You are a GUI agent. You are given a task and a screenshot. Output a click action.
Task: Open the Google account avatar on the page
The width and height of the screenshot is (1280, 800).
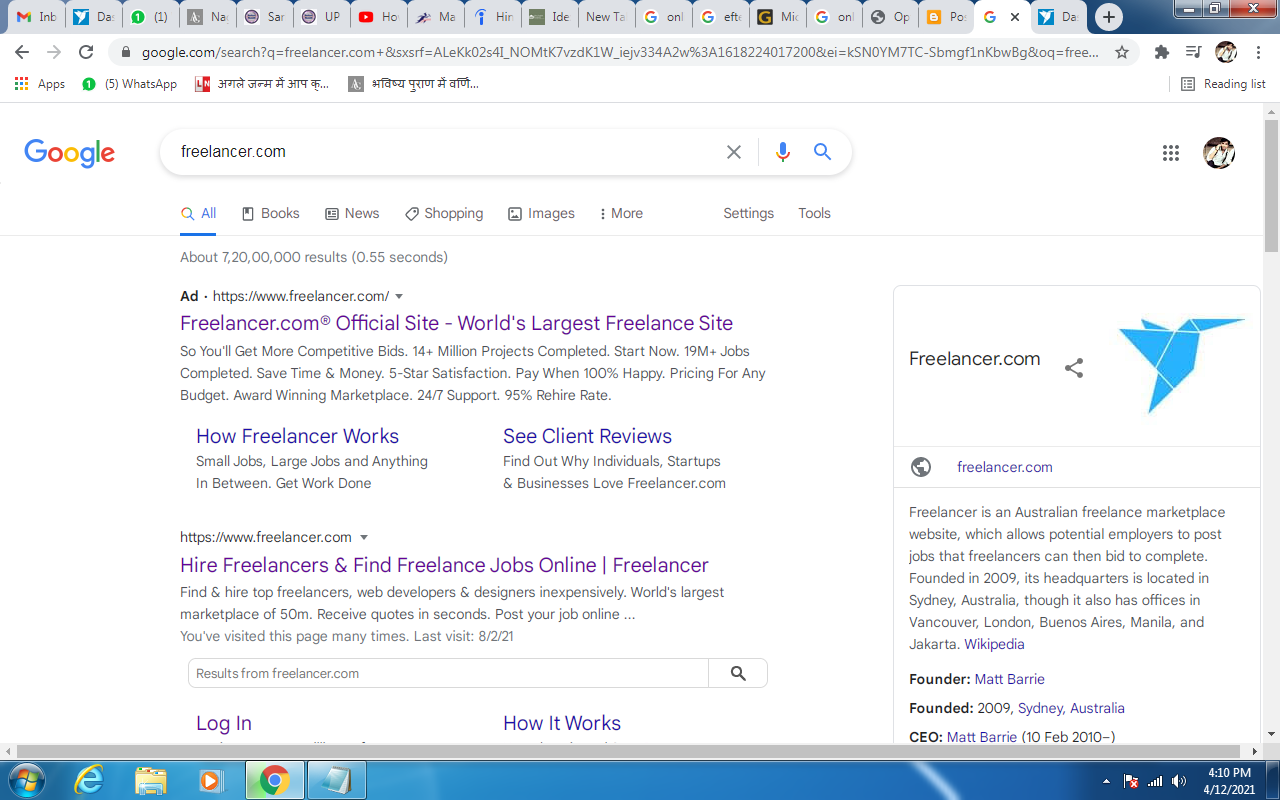(x=1219, y=153)
